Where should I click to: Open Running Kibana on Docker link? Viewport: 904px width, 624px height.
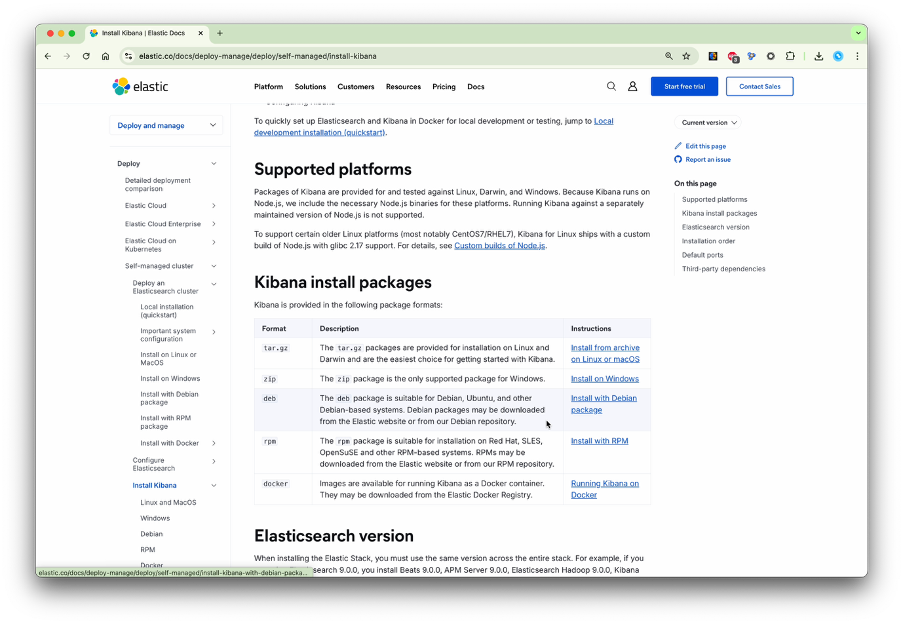(x=605, y=489)
